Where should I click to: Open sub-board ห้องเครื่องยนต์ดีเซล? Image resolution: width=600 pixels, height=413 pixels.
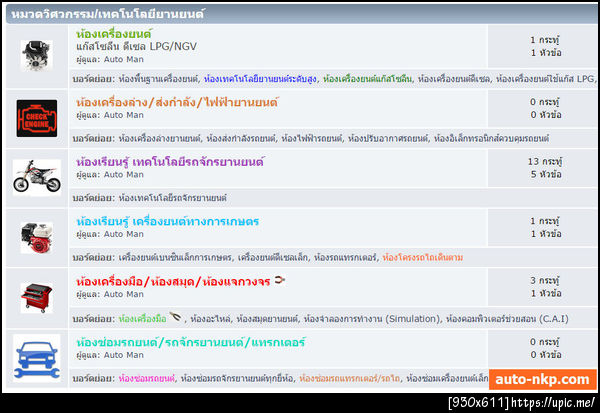click(x=454, y=79)
